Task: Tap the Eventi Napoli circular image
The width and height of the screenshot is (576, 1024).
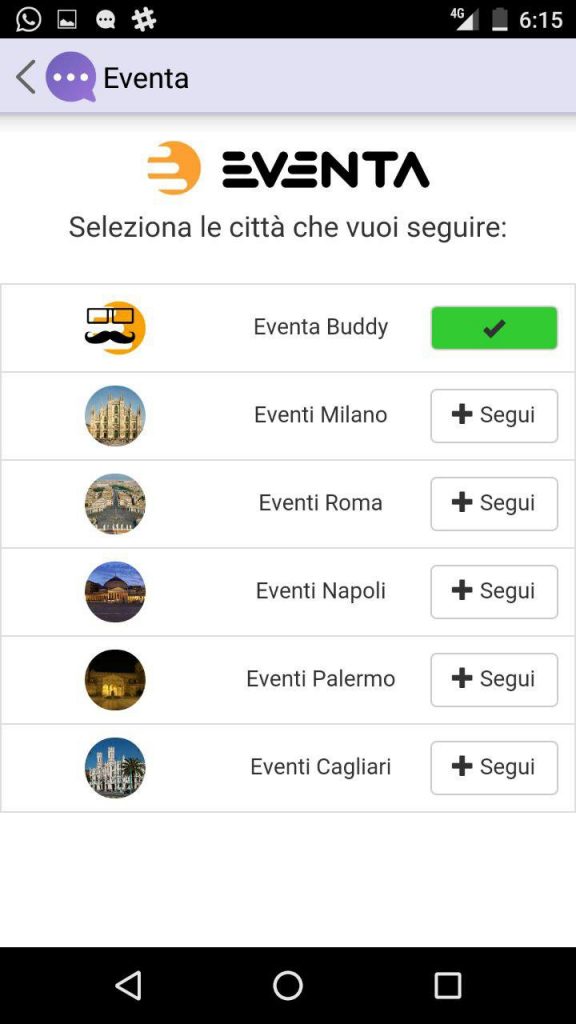Action: click(x=114, y=591)
